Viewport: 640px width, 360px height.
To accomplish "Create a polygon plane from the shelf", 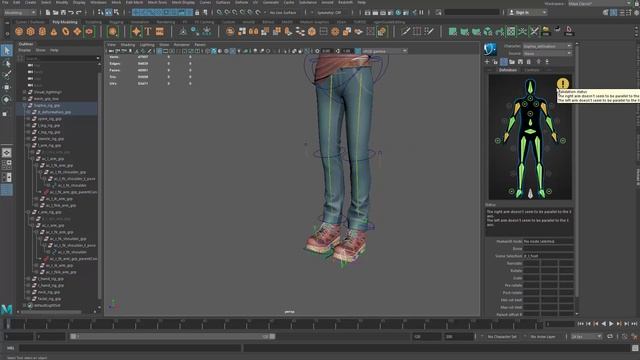I will (77, 31).
